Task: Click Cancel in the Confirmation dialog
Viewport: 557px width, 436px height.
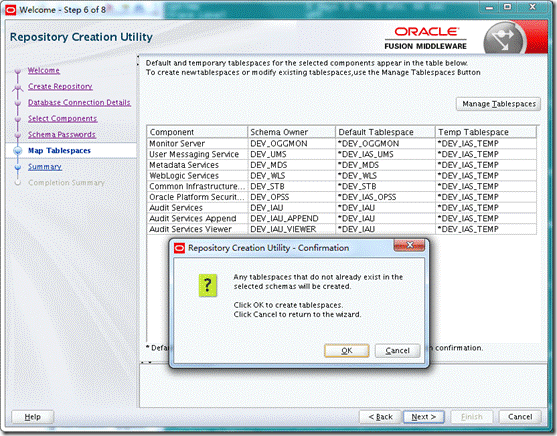Action: [x=398, y=351]
